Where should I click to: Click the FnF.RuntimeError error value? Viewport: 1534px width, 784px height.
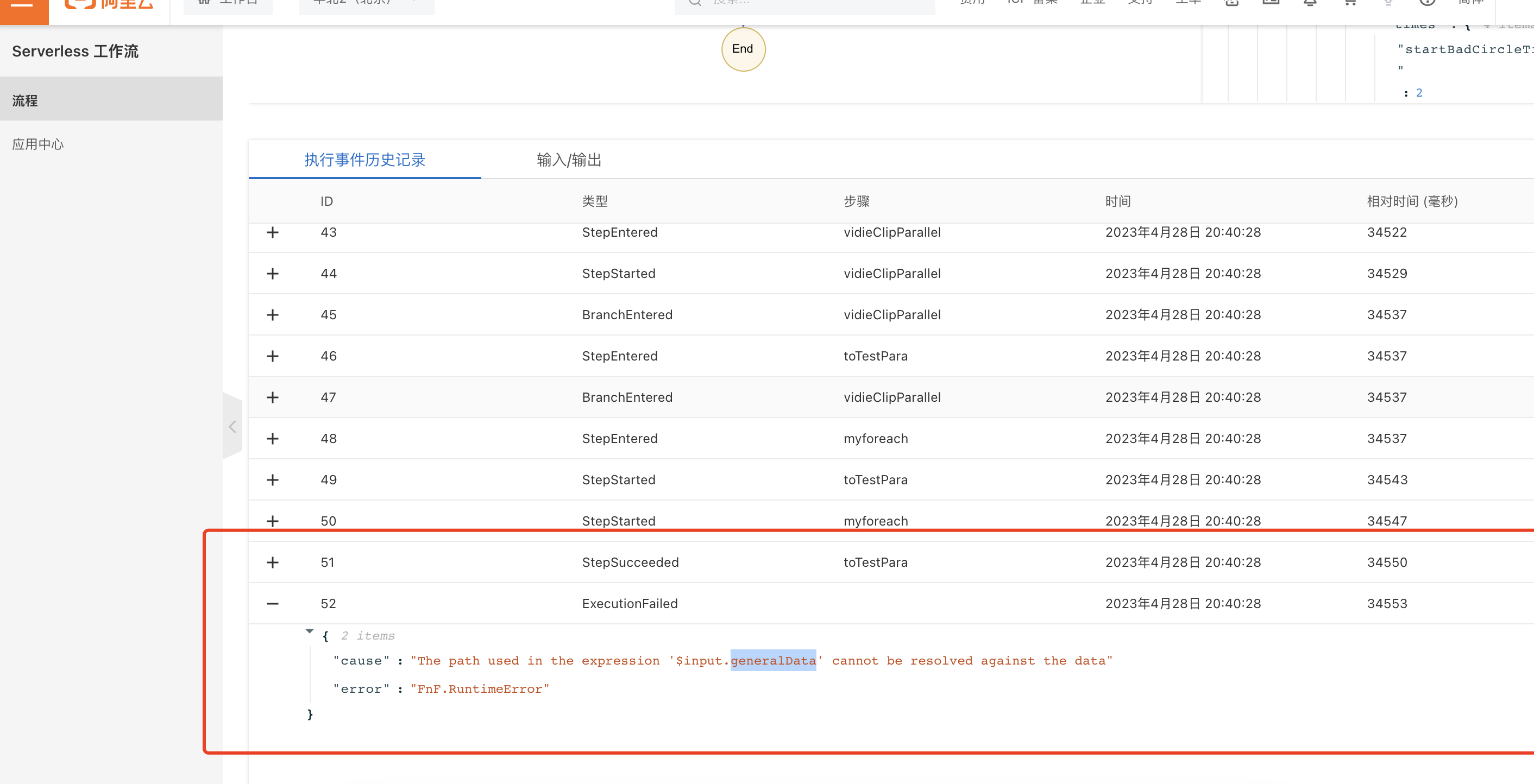pyautogui.click(x=479, y=689)
